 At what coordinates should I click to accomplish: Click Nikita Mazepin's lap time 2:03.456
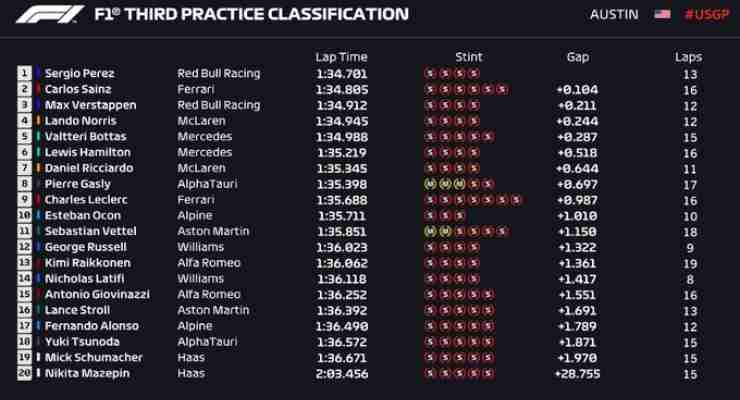pos(342,374)
